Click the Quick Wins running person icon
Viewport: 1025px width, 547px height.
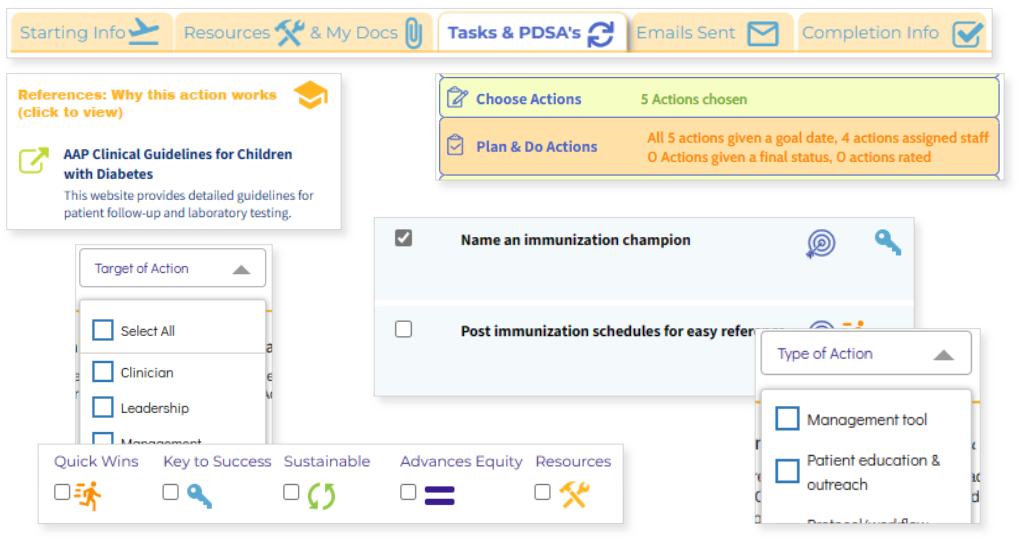pyautogui.click(x=88, y=495)
